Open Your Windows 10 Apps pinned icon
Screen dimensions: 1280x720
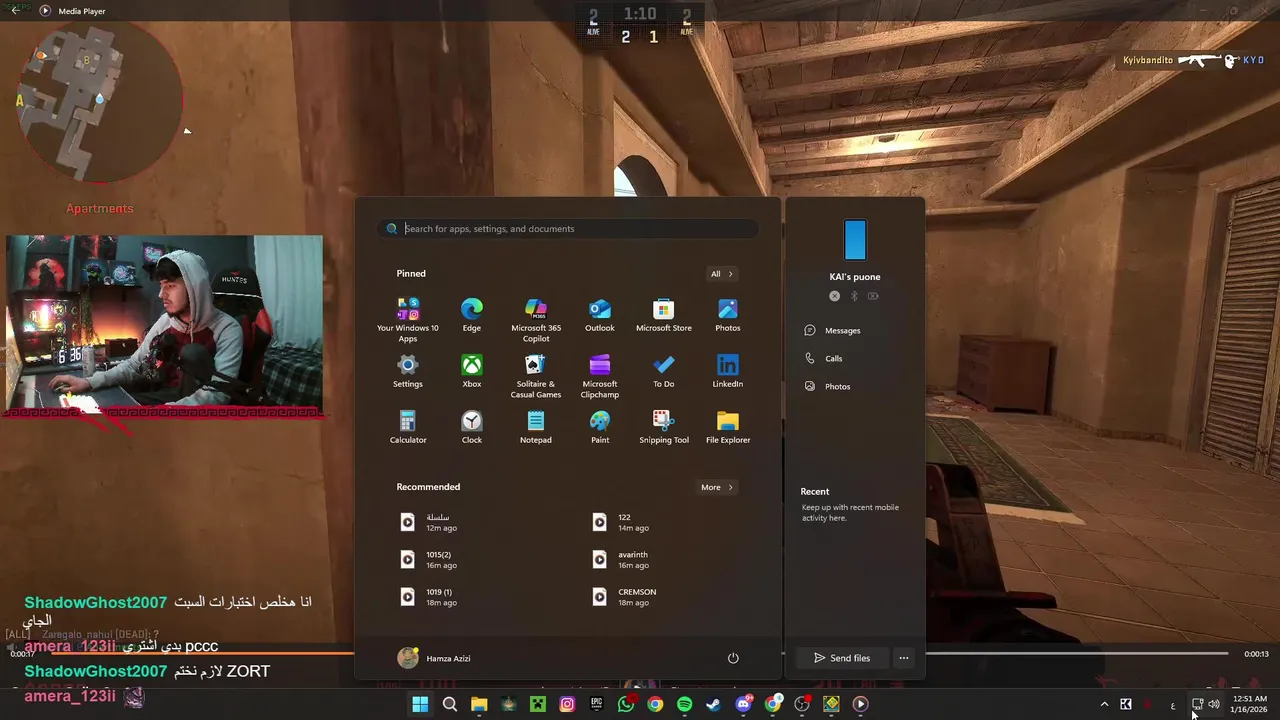408,319
